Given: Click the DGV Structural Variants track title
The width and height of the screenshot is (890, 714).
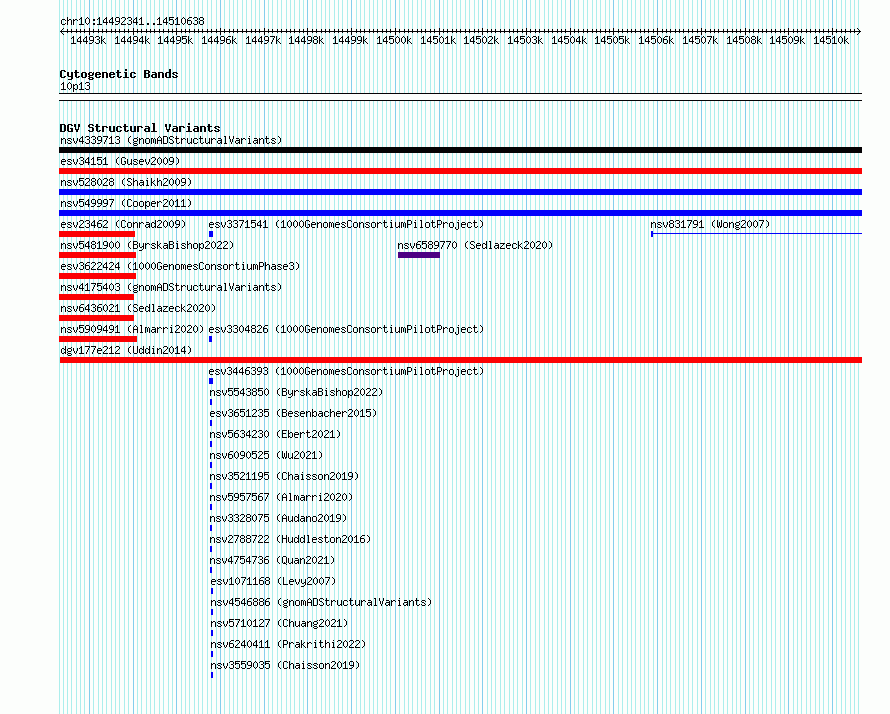Looking at the screenshot, I should pyautogui.click(x=140, y=128).
